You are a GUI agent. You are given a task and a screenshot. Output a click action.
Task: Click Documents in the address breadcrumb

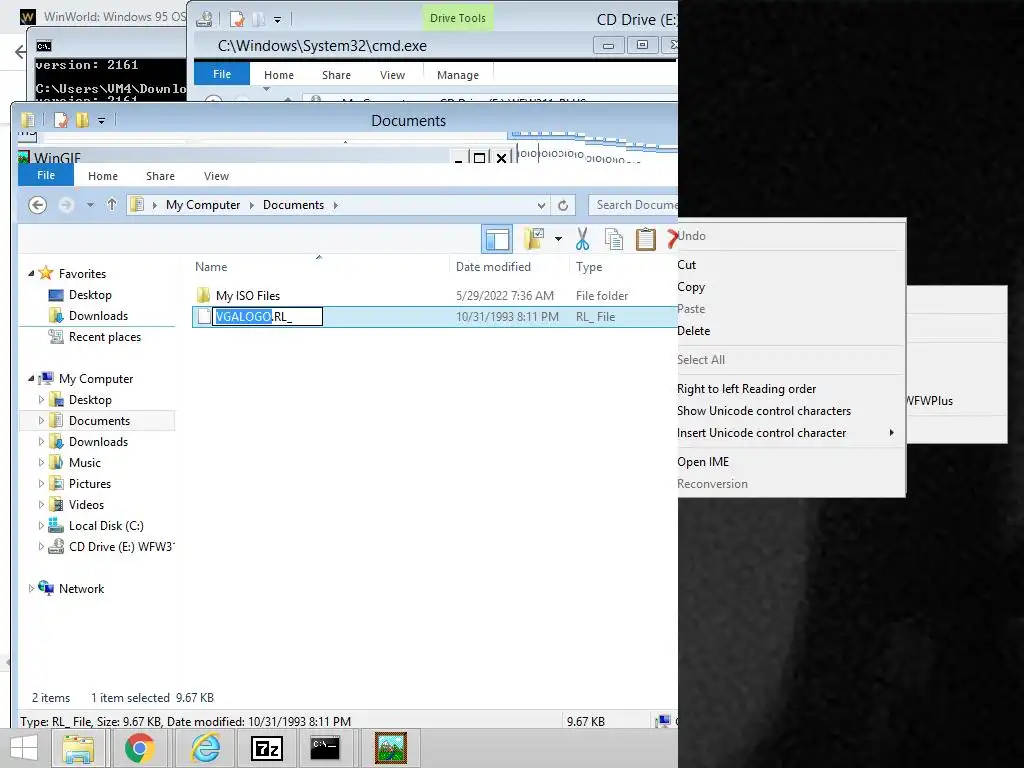[293, 205]
